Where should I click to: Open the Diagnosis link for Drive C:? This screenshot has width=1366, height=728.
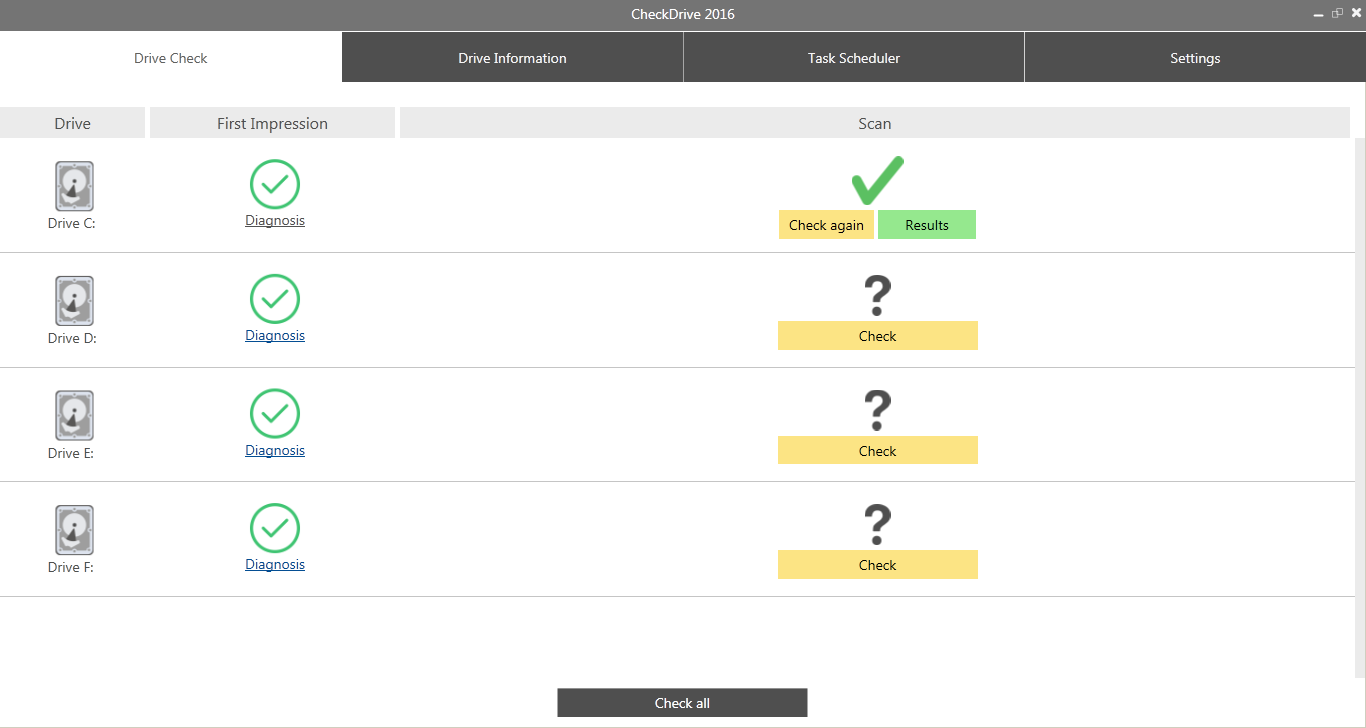tap(275, 220)
